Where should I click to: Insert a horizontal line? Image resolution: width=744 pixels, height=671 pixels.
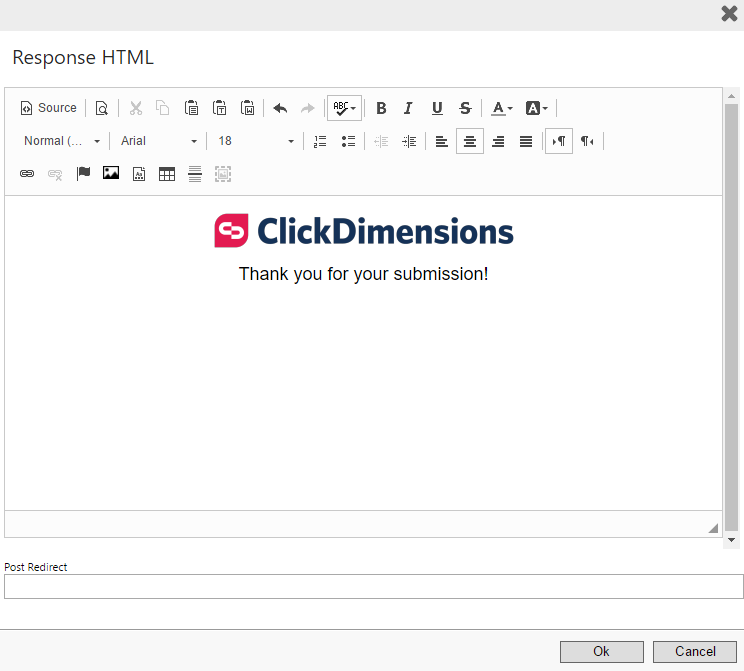[195, 174]
